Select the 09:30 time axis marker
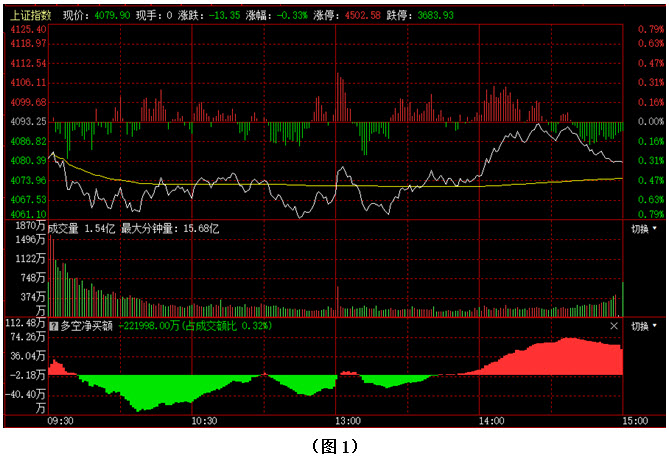 click(60, 421)
